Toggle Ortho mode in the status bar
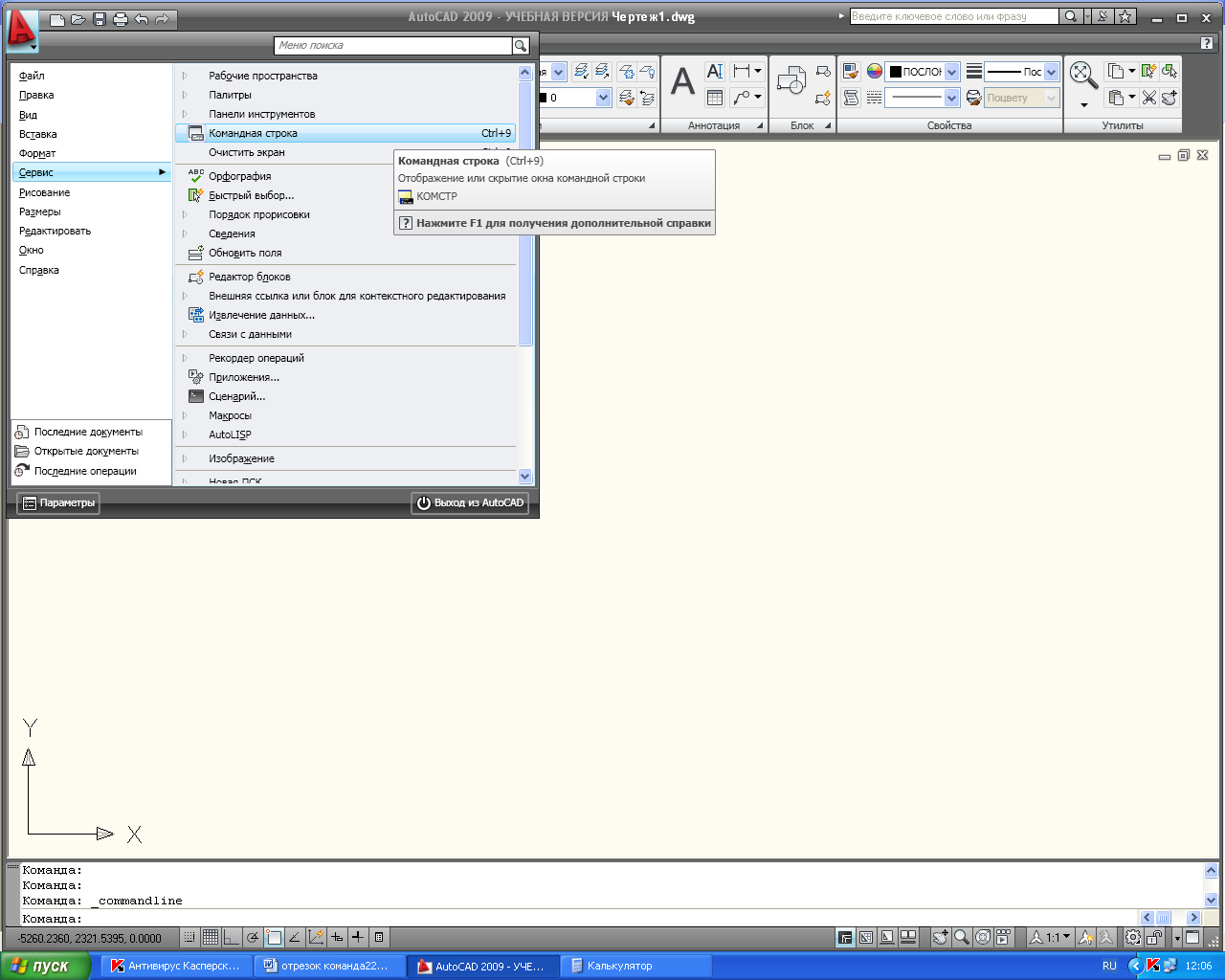Screen dimensions: 1225x980 (x=232, y=938)
